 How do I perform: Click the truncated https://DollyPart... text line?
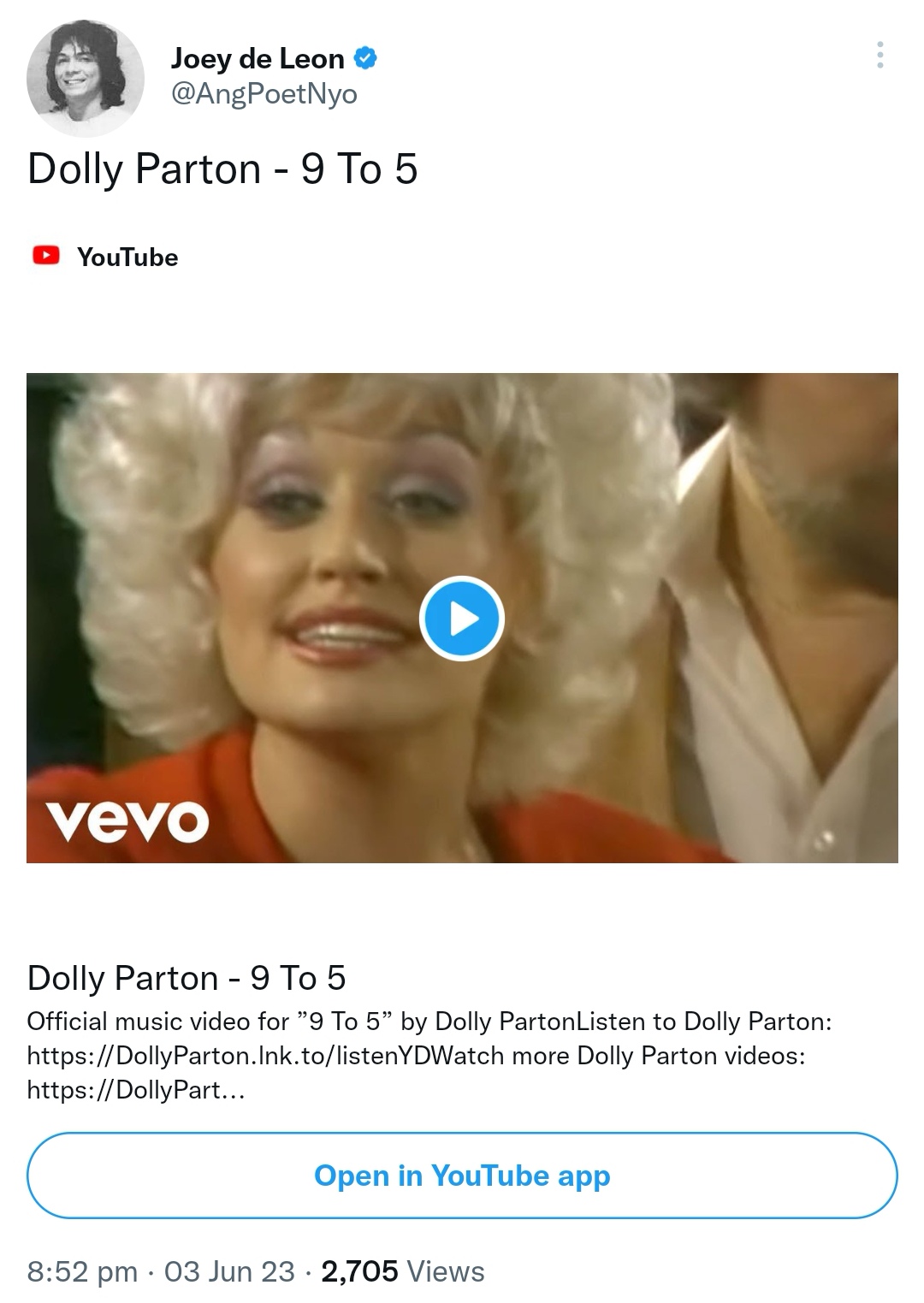pos(136,1090)
